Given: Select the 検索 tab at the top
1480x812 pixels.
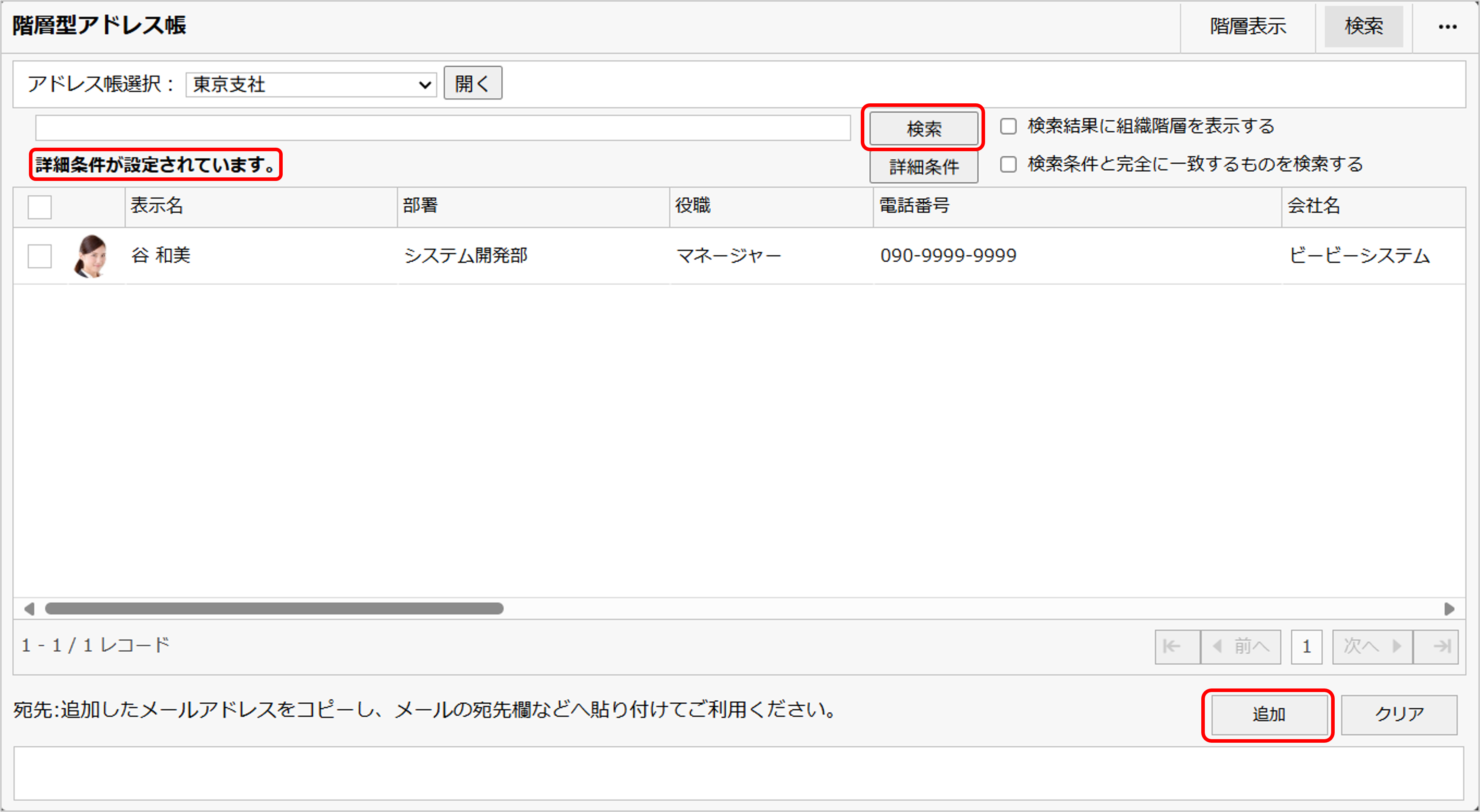Looking at the screenshot, I should tap(1364, 27).
